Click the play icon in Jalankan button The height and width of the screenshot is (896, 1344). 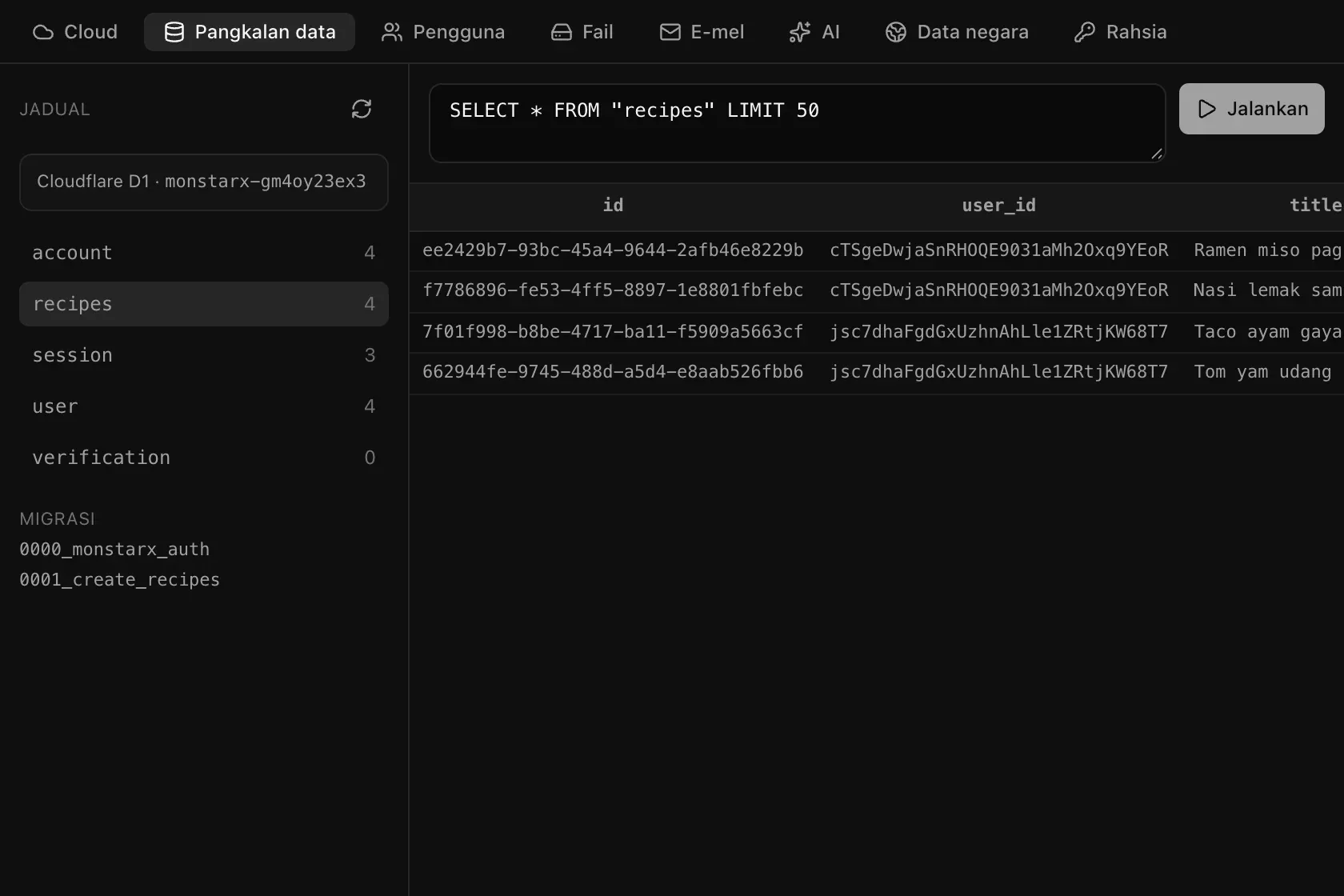tap(1207, 109)
